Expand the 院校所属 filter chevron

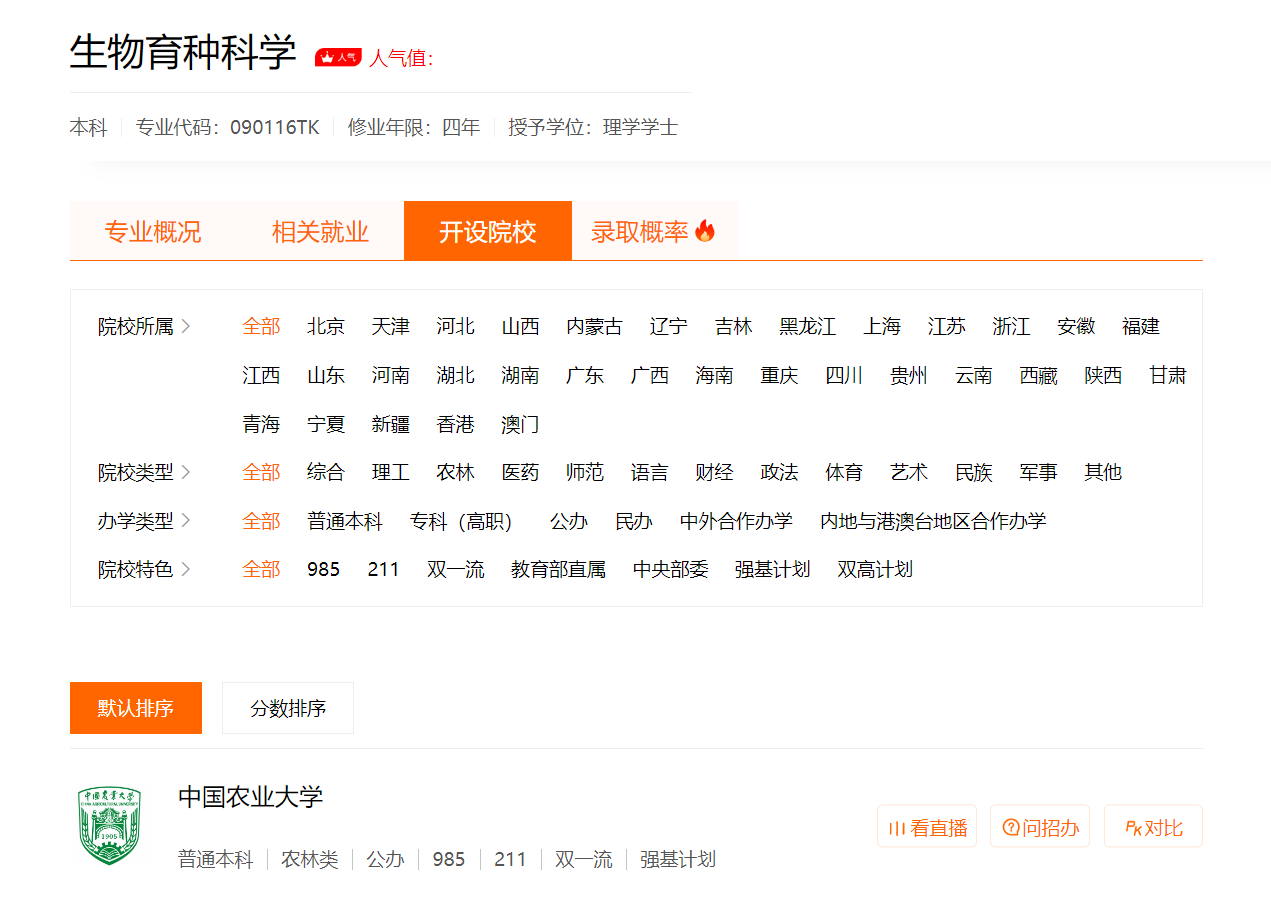[186, 326]
